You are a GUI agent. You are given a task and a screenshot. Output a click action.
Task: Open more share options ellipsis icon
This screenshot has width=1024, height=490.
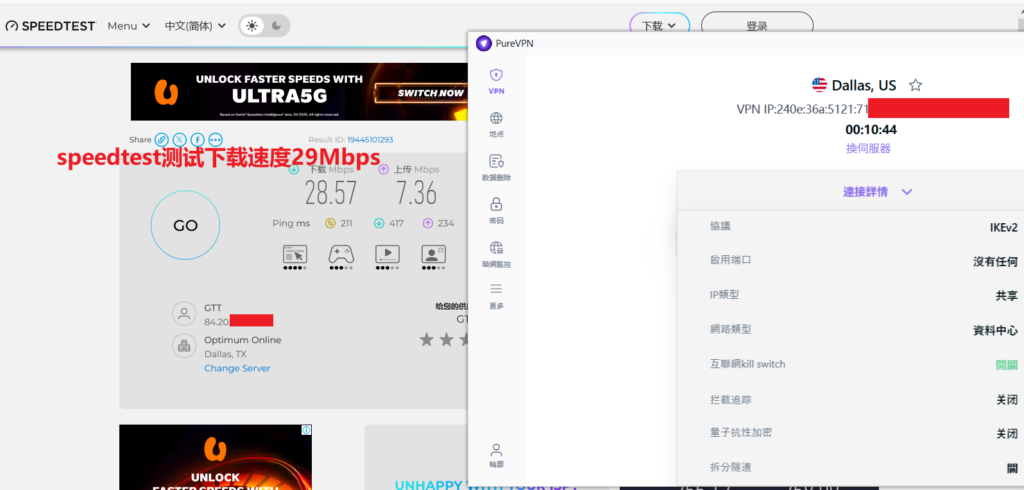tap(216, 140)
